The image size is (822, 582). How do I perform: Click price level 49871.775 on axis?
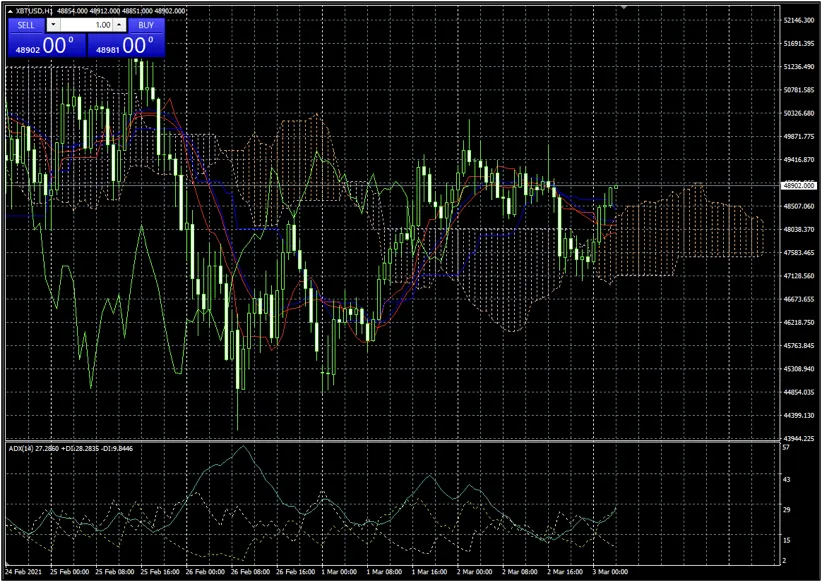(799, 137)
